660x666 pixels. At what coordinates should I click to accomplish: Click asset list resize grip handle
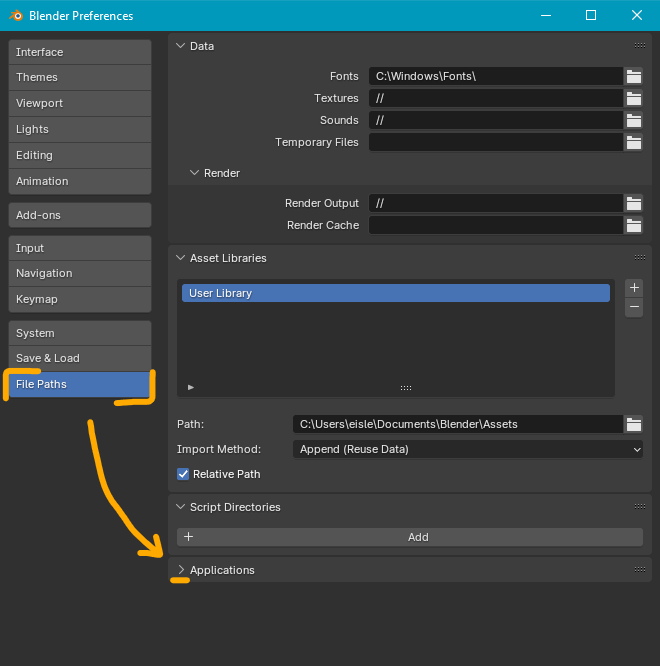point(406,388)
